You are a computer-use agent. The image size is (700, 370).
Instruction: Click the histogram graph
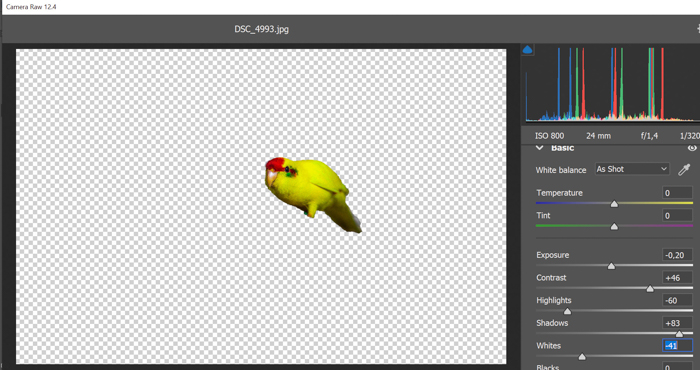pos(612,84)
